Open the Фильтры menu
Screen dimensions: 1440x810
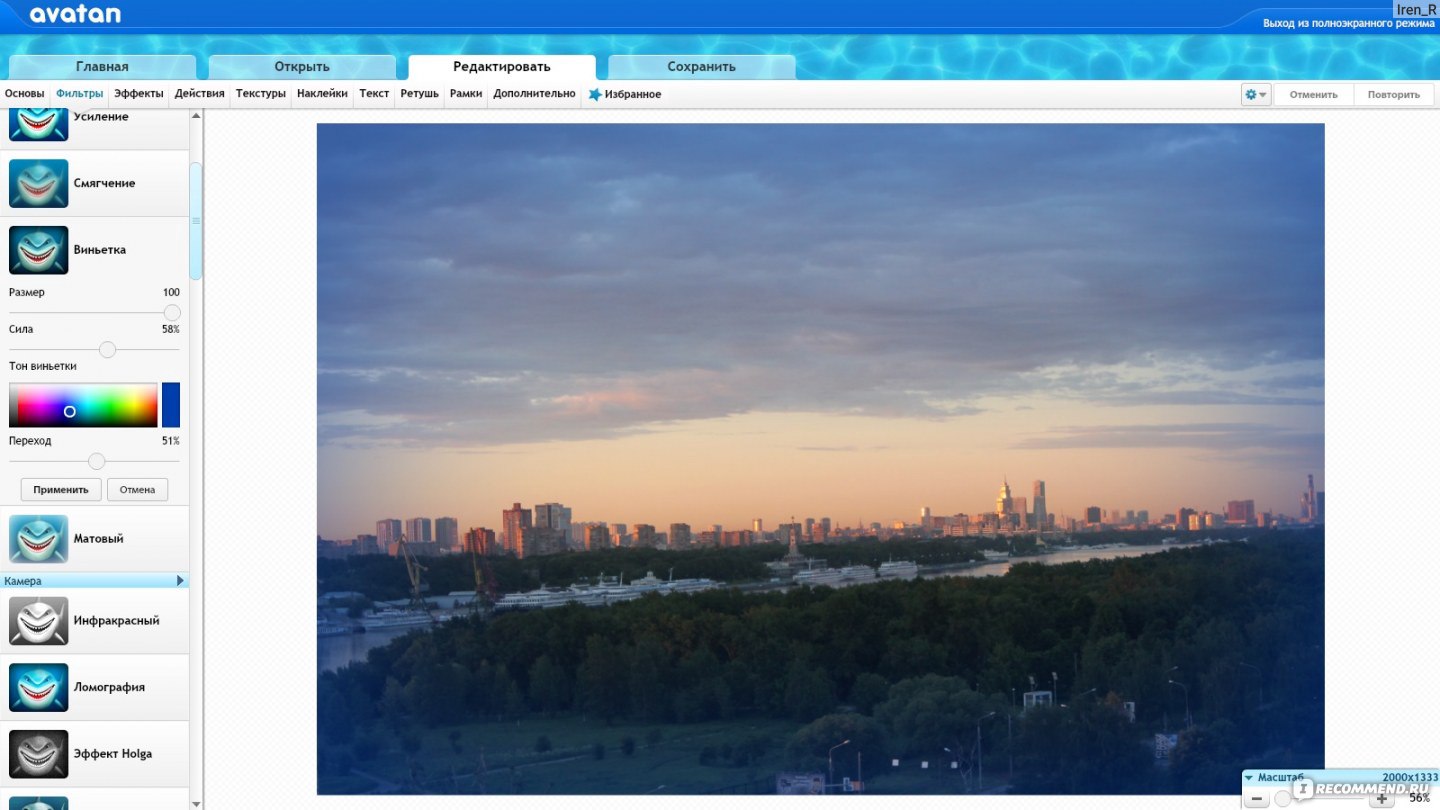[80, 94]
